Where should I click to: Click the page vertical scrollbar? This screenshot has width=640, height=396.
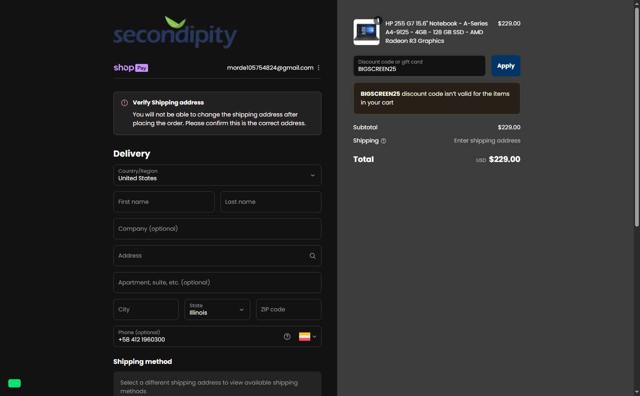636,116
